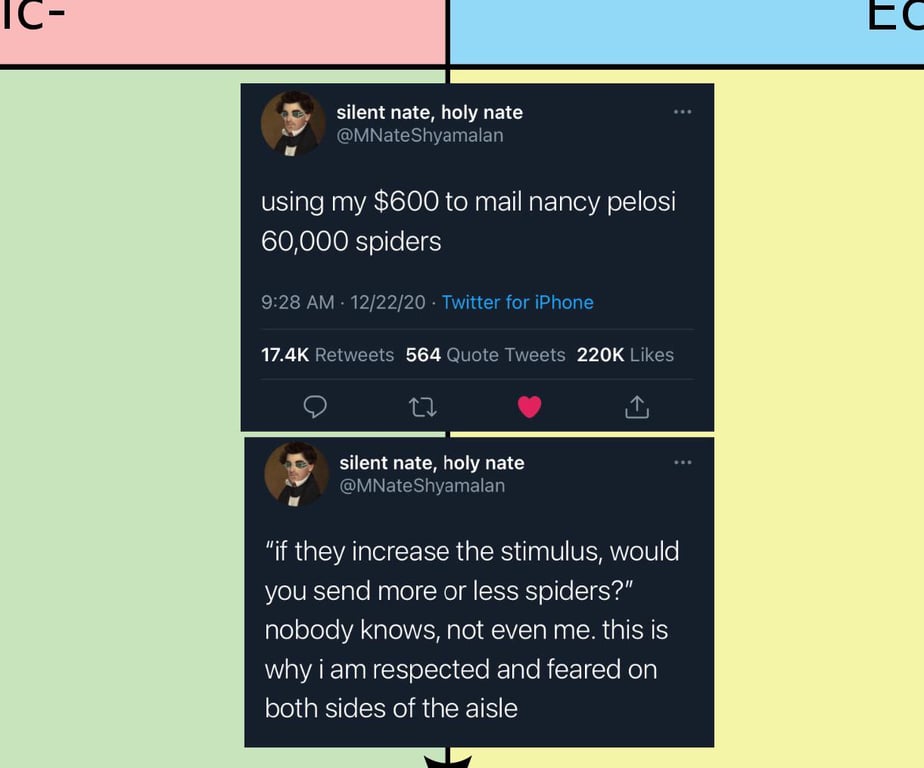Viewport: 924px width, 768px height.
Task: Open the first tweet's three-dot menu
Action: coord(682,111)
